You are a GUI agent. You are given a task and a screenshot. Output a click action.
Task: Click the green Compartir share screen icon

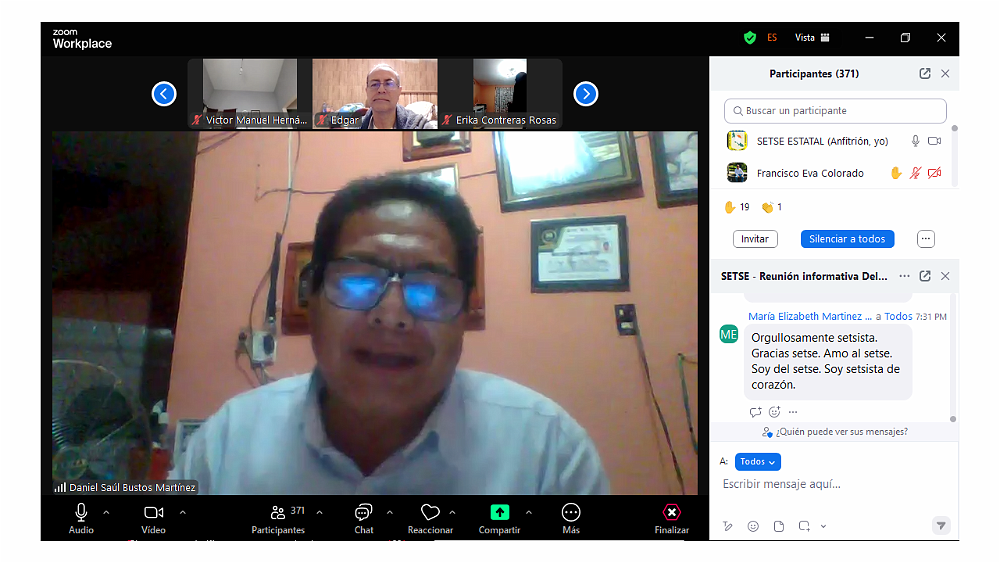tap(499, 512)
